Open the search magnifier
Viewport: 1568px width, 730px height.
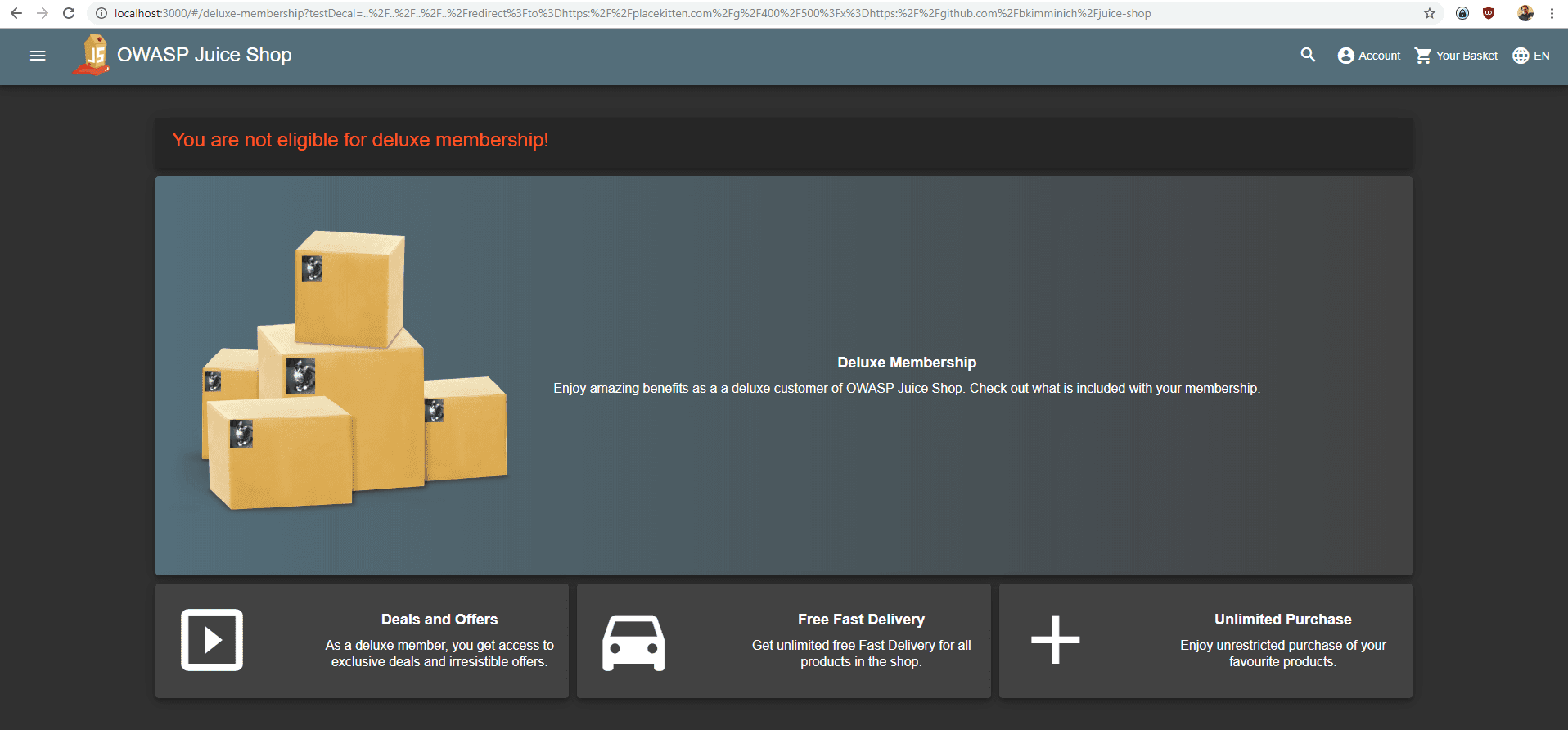[x=1308, y=55]
